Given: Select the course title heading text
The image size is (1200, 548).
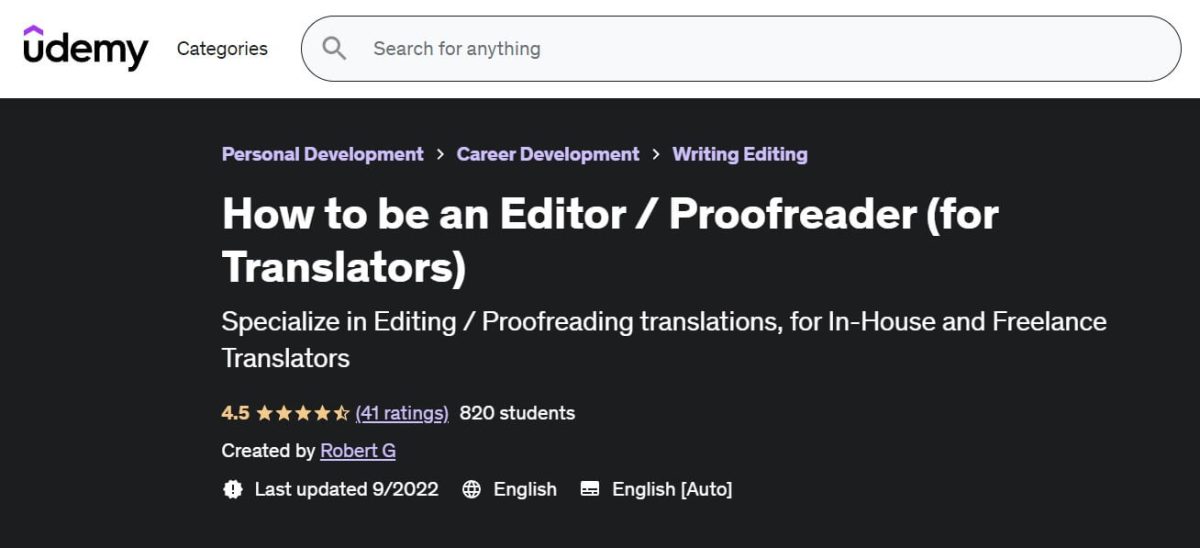Looking at the screenshot, I should pyautogui.click(x=610, y=240).
